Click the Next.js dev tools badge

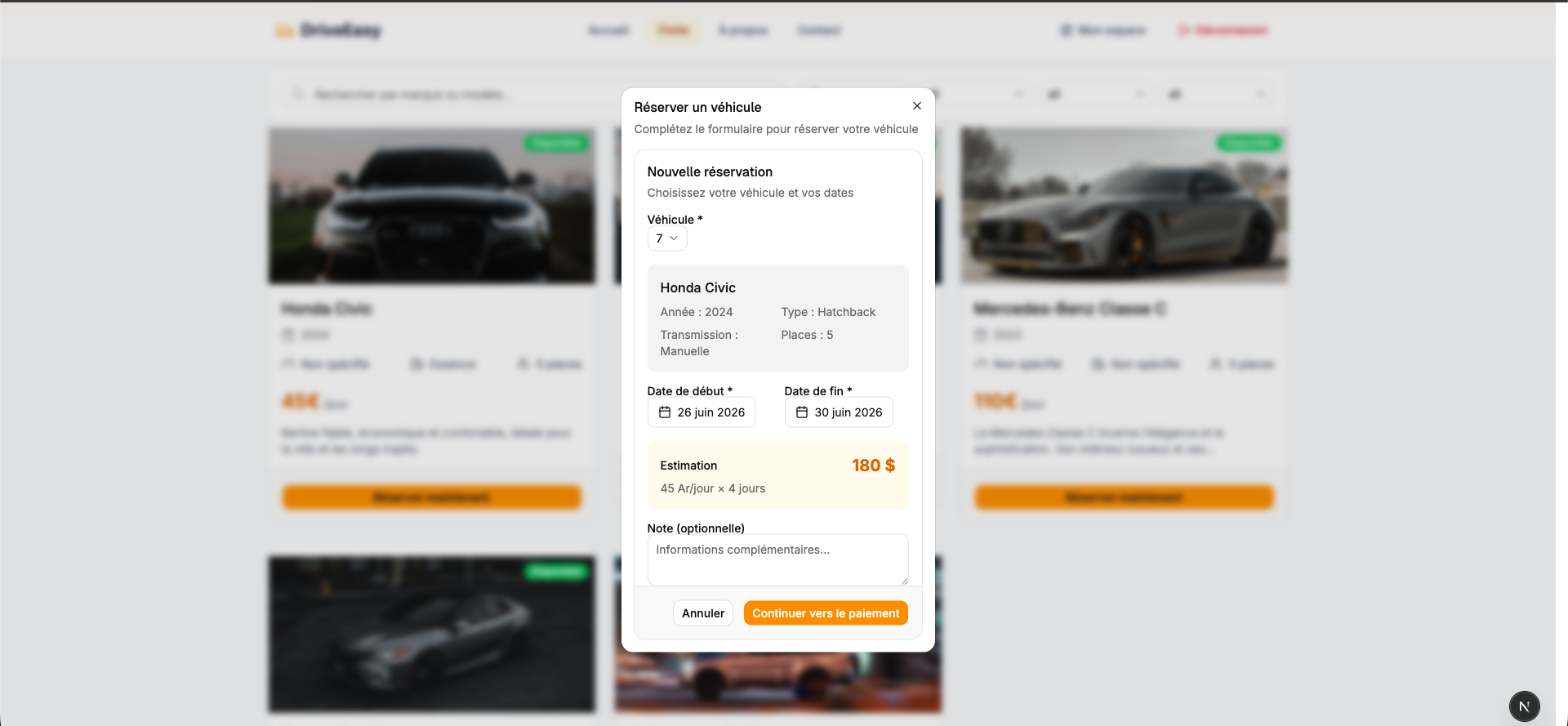pyautogui.click(x=1524, y=706)
